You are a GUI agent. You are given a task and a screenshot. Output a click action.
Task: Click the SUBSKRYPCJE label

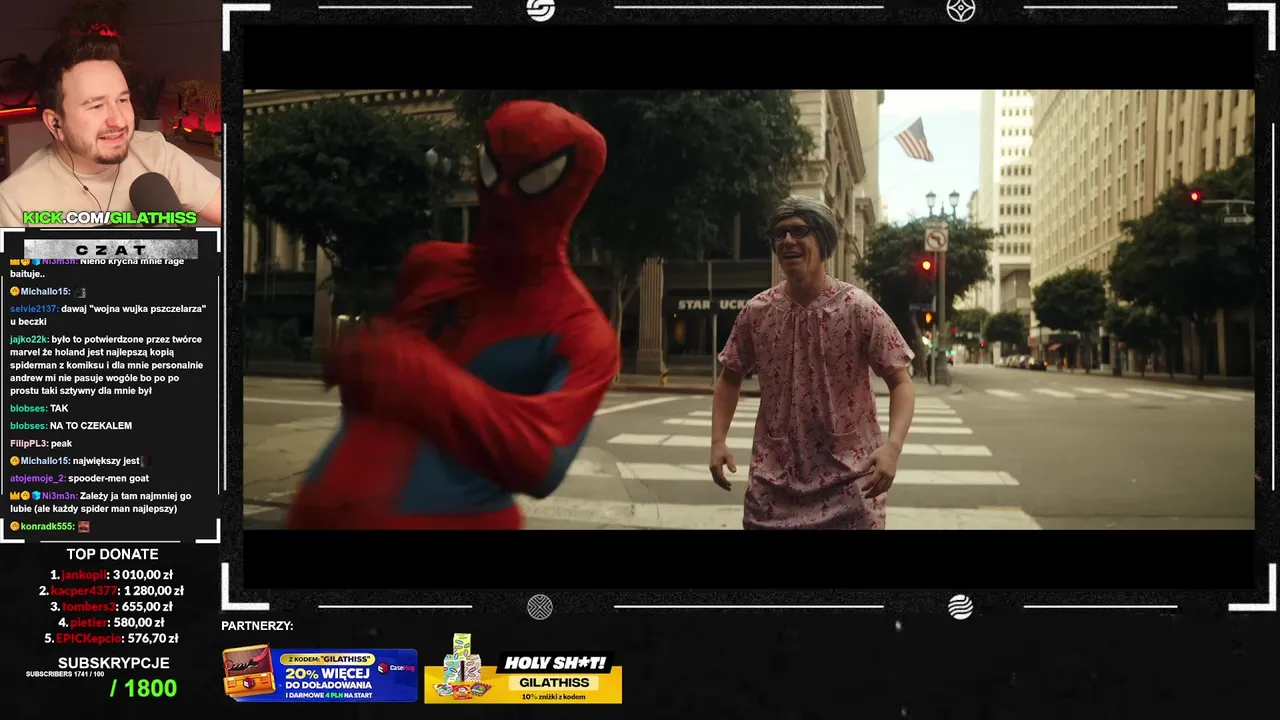pos(113,663)
